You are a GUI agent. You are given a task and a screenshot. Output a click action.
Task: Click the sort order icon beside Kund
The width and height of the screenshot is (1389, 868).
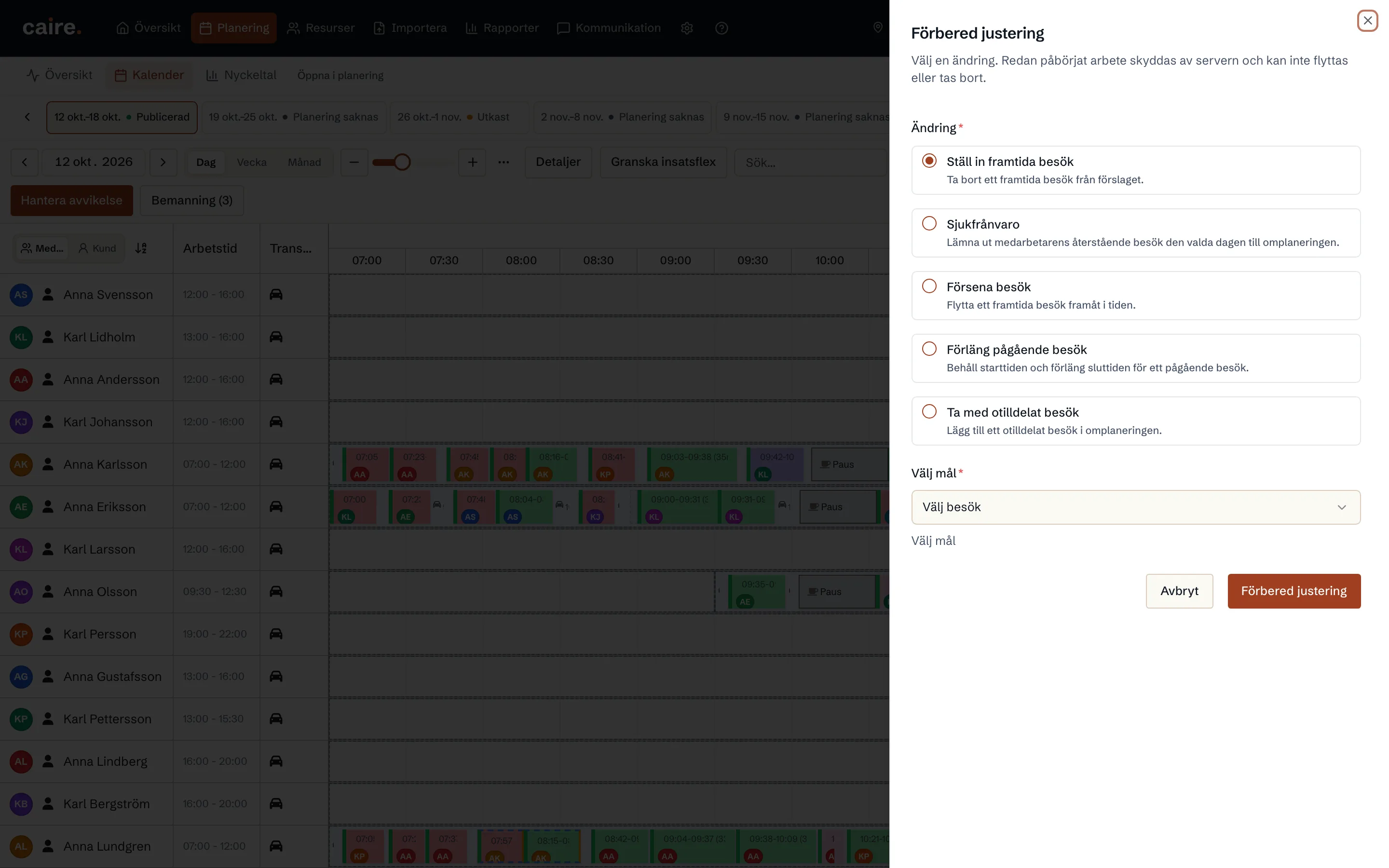(141, 248)
